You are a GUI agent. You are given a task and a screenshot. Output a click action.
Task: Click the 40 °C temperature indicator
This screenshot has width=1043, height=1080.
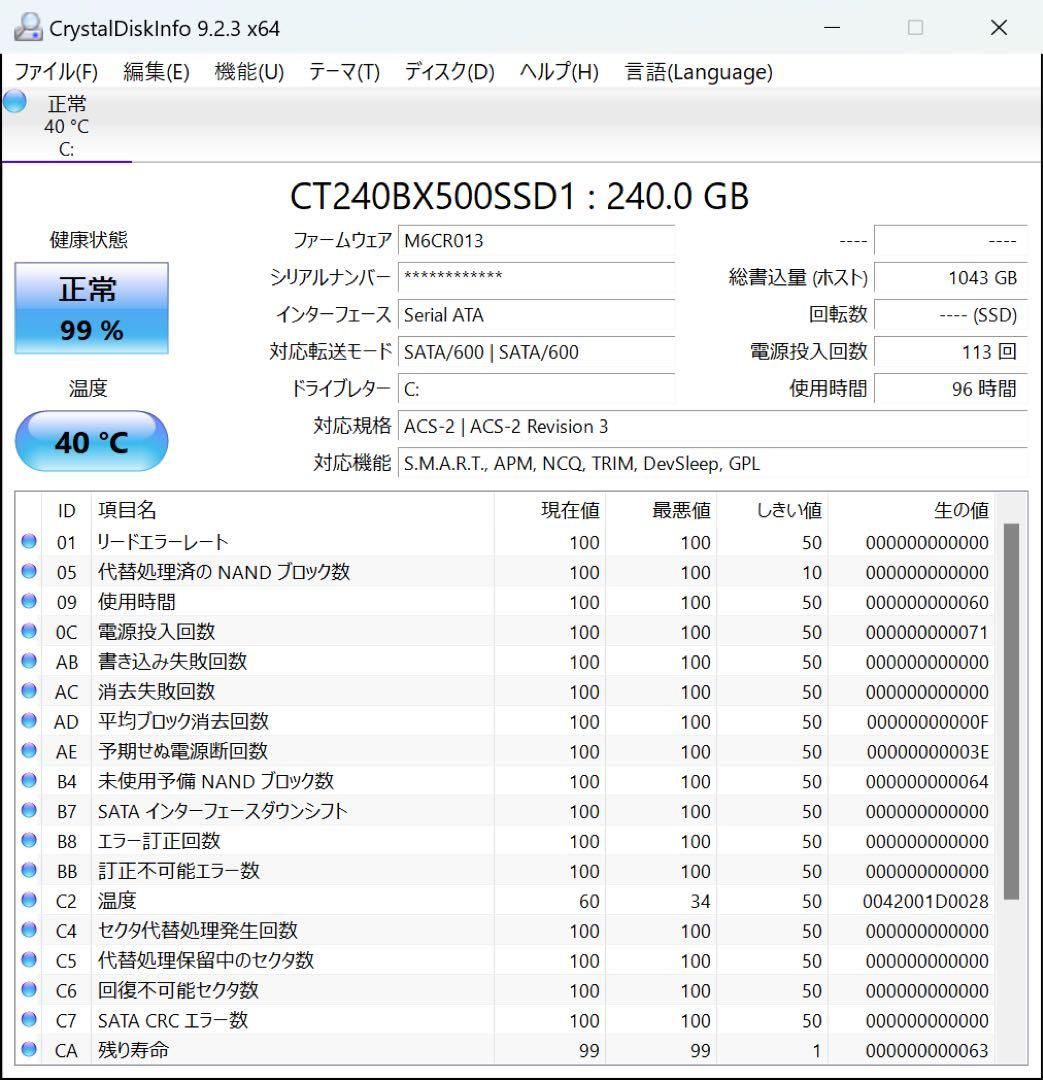tap(92, 441)
